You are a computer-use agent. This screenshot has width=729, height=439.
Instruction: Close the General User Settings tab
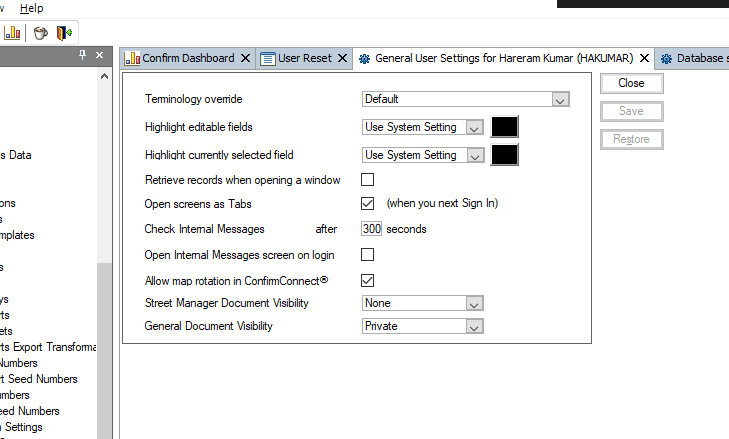(645, 59)
